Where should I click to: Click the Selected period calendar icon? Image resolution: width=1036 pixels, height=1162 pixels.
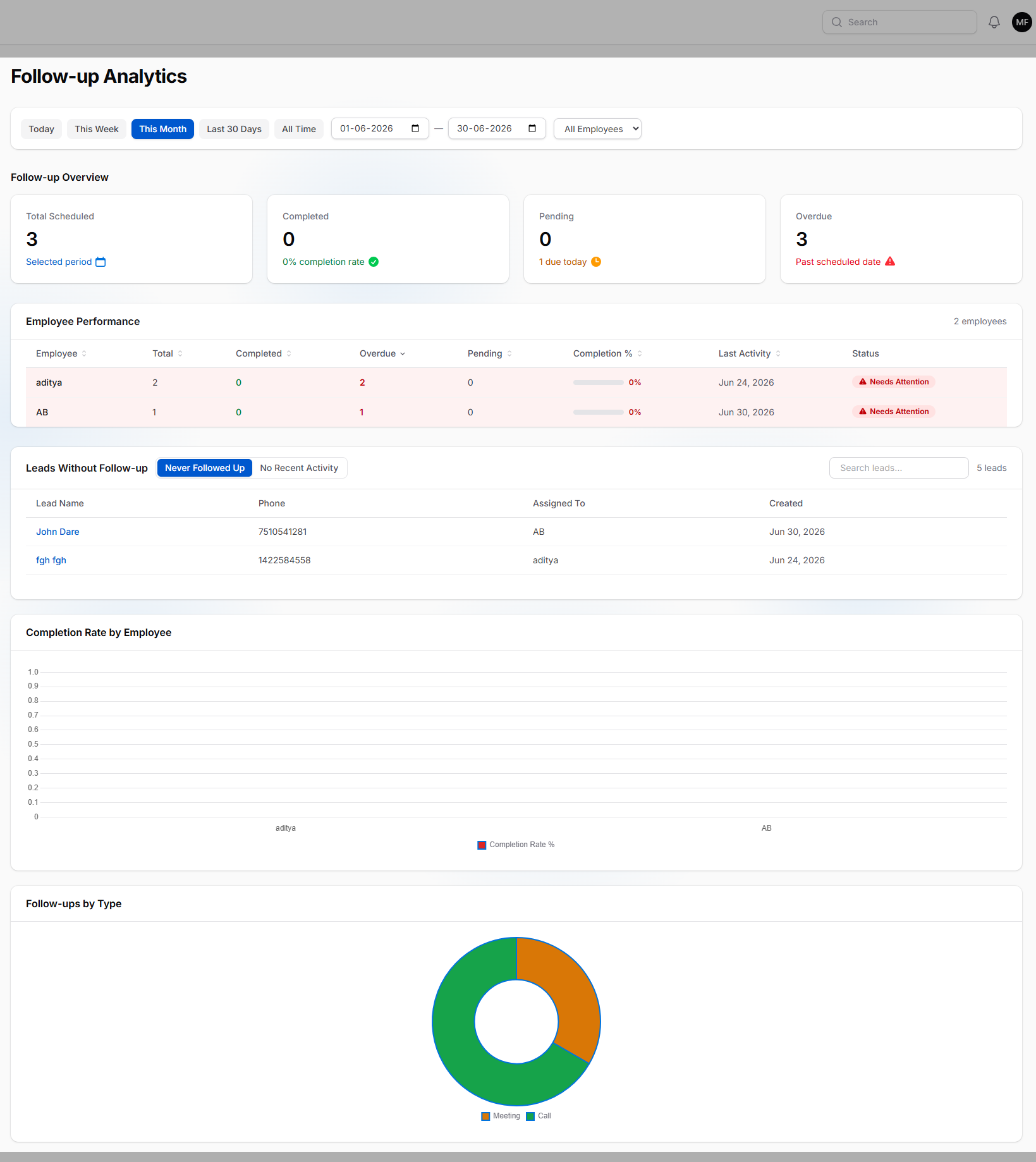[101, 262]
